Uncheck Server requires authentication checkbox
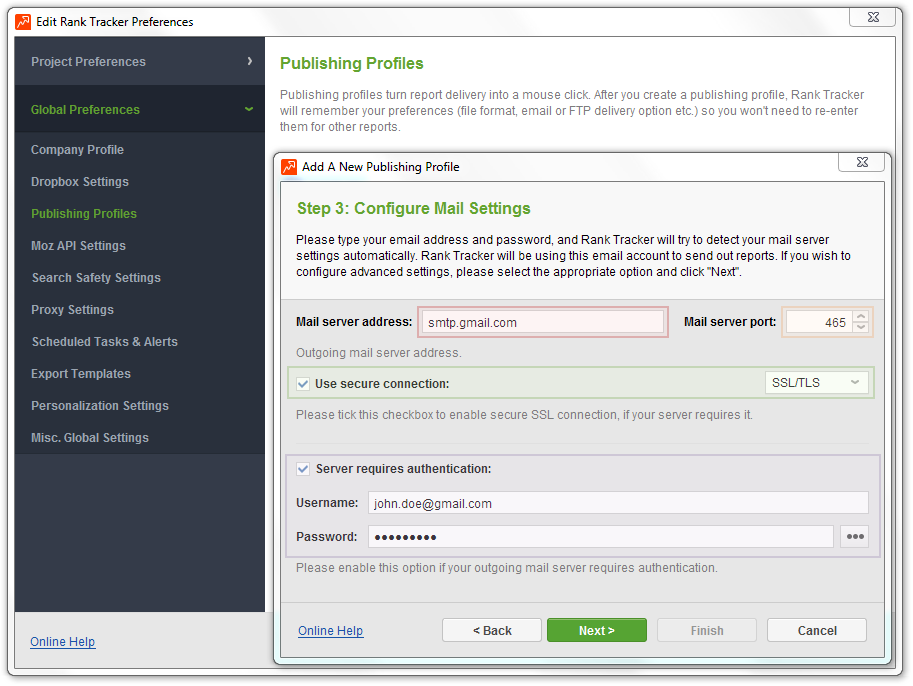 coord(303,469)
